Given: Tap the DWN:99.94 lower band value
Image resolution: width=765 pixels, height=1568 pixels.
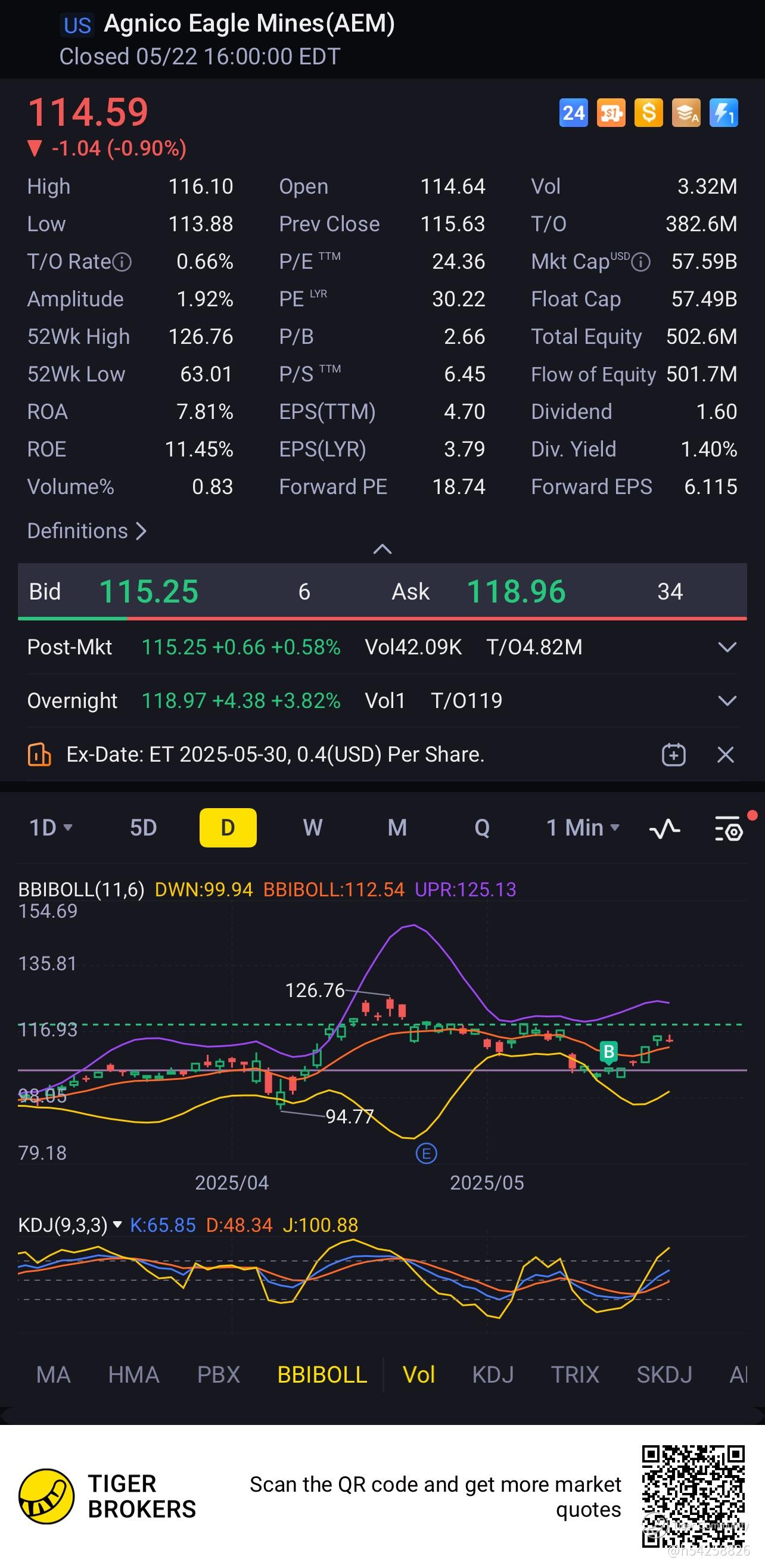Looking at the screenshot, I should [x=204, y=890].
